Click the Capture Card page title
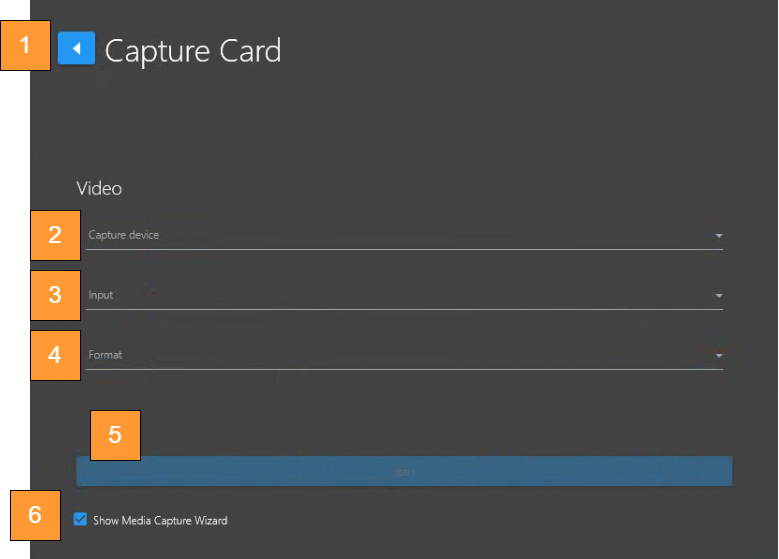The width and height of the screenshot is (779, 559). 193,50
